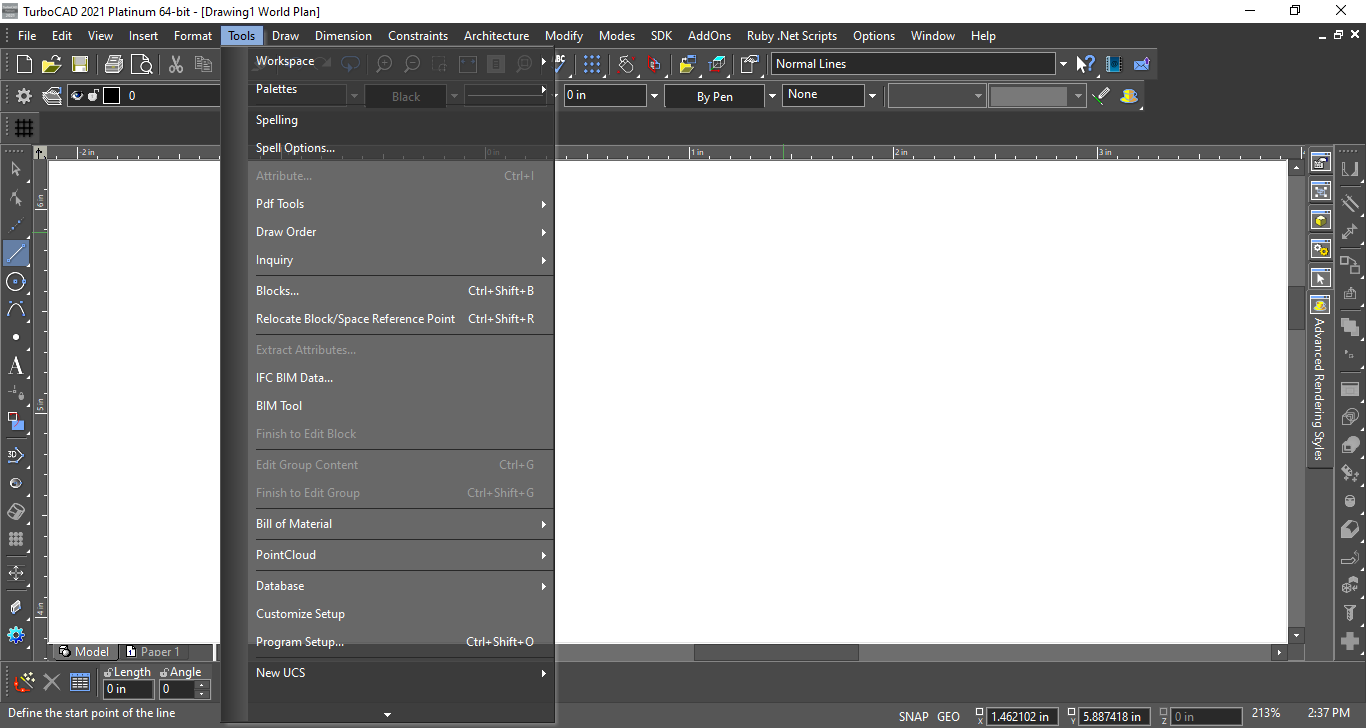Select the Arc tool in the left toolbar
The width and height of the screenshot is (1366, 728).
click(16, 309)
